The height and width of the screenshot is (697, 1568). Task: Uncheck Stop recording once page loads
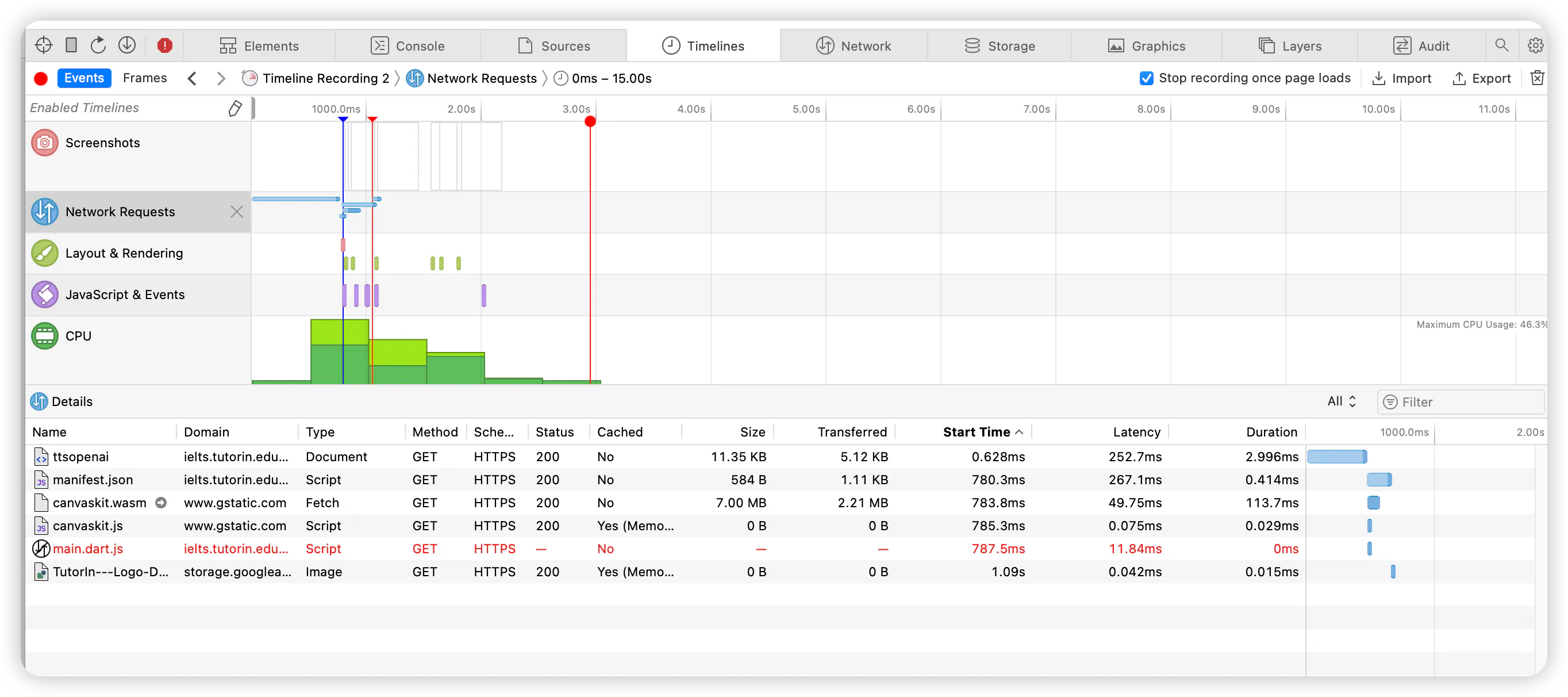pos(1146,78)
